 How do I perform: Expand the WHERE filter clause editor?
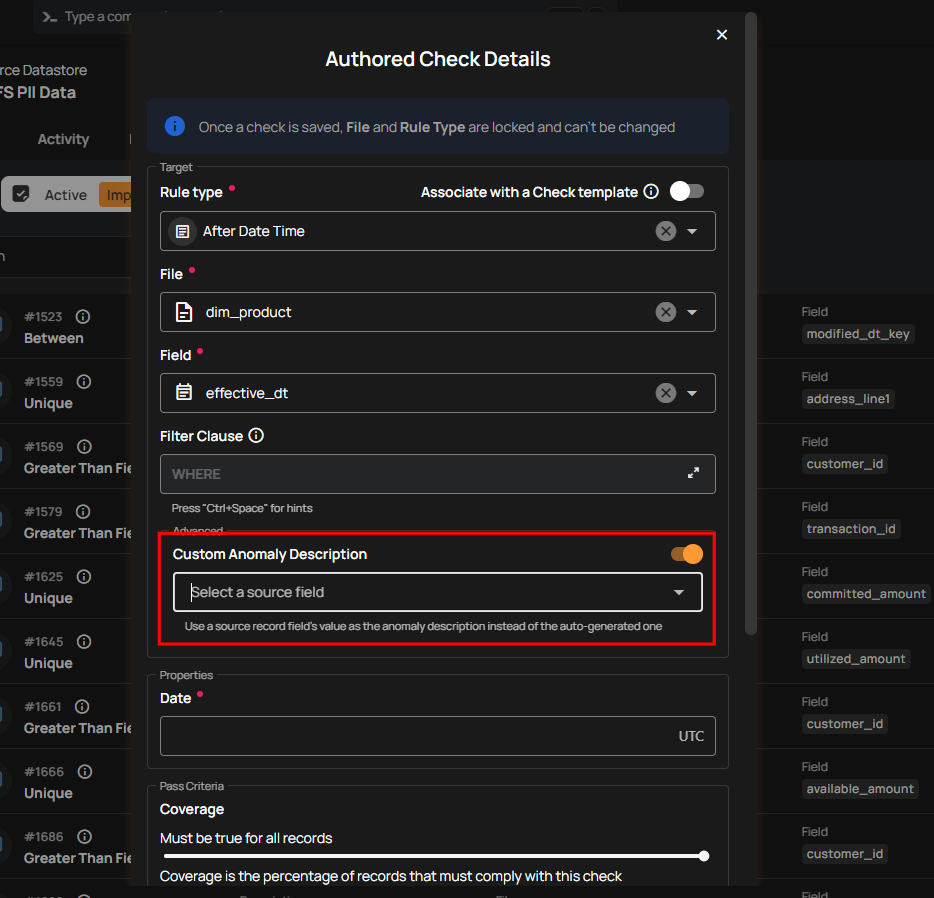693,473
